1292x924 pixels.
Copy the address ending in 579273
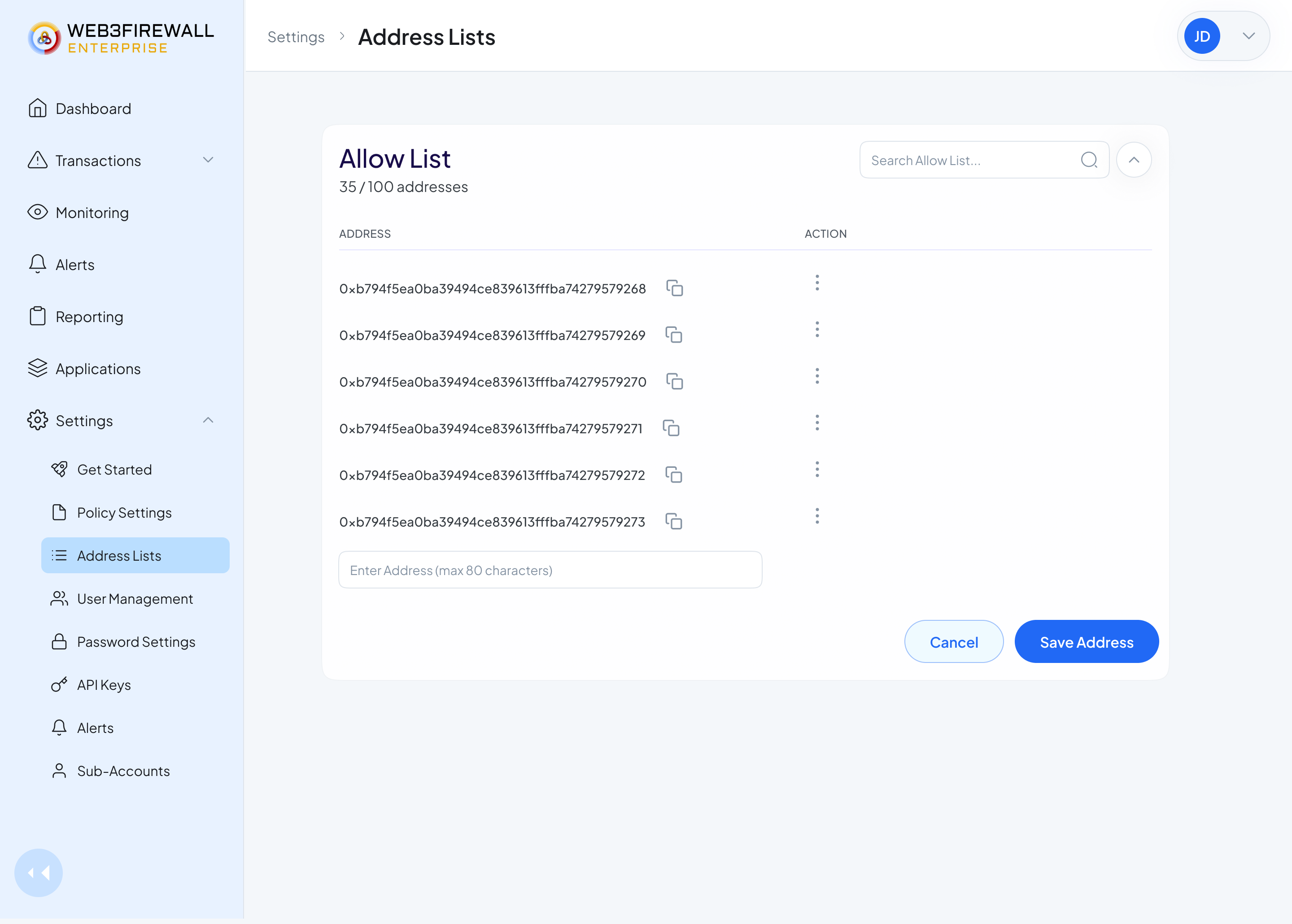point(674,522)
